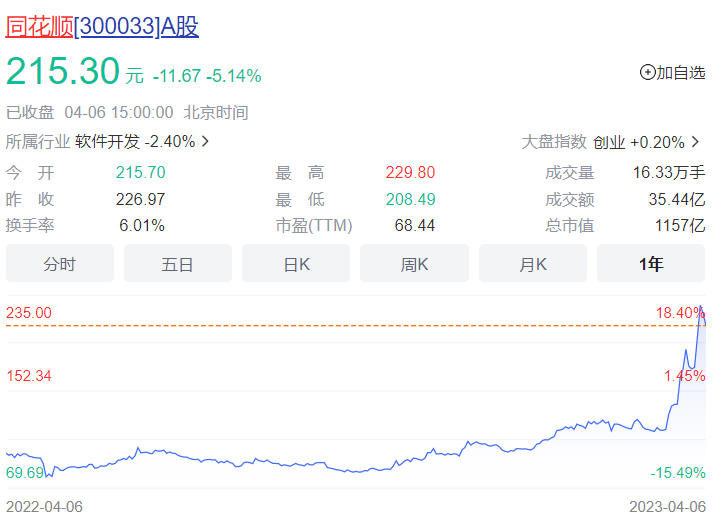Click the change percent -5.14%

pos(234,76)
